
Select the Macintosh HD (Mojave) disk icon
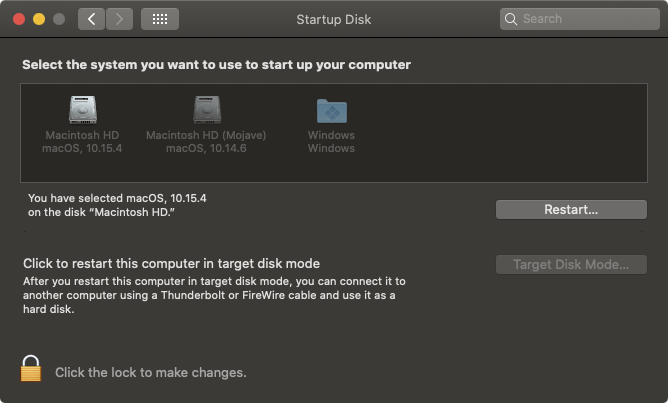(206, 109)
